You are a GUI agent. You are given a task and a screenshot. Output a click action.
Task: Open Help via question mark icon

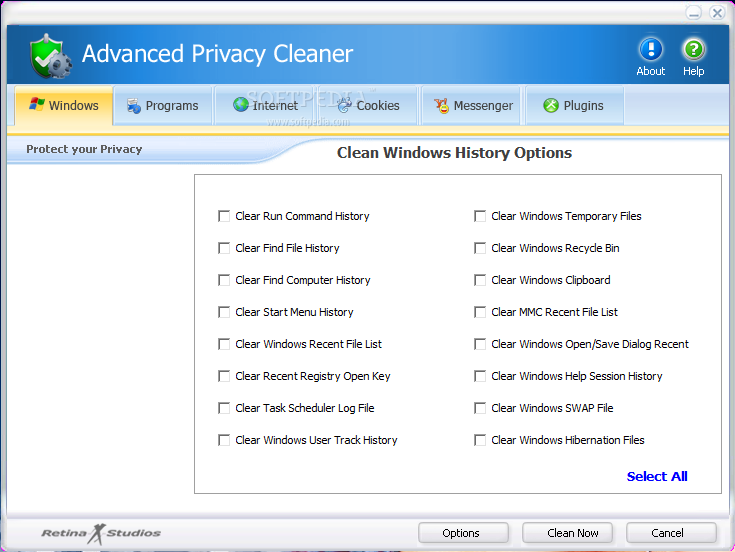click(693, 49)
